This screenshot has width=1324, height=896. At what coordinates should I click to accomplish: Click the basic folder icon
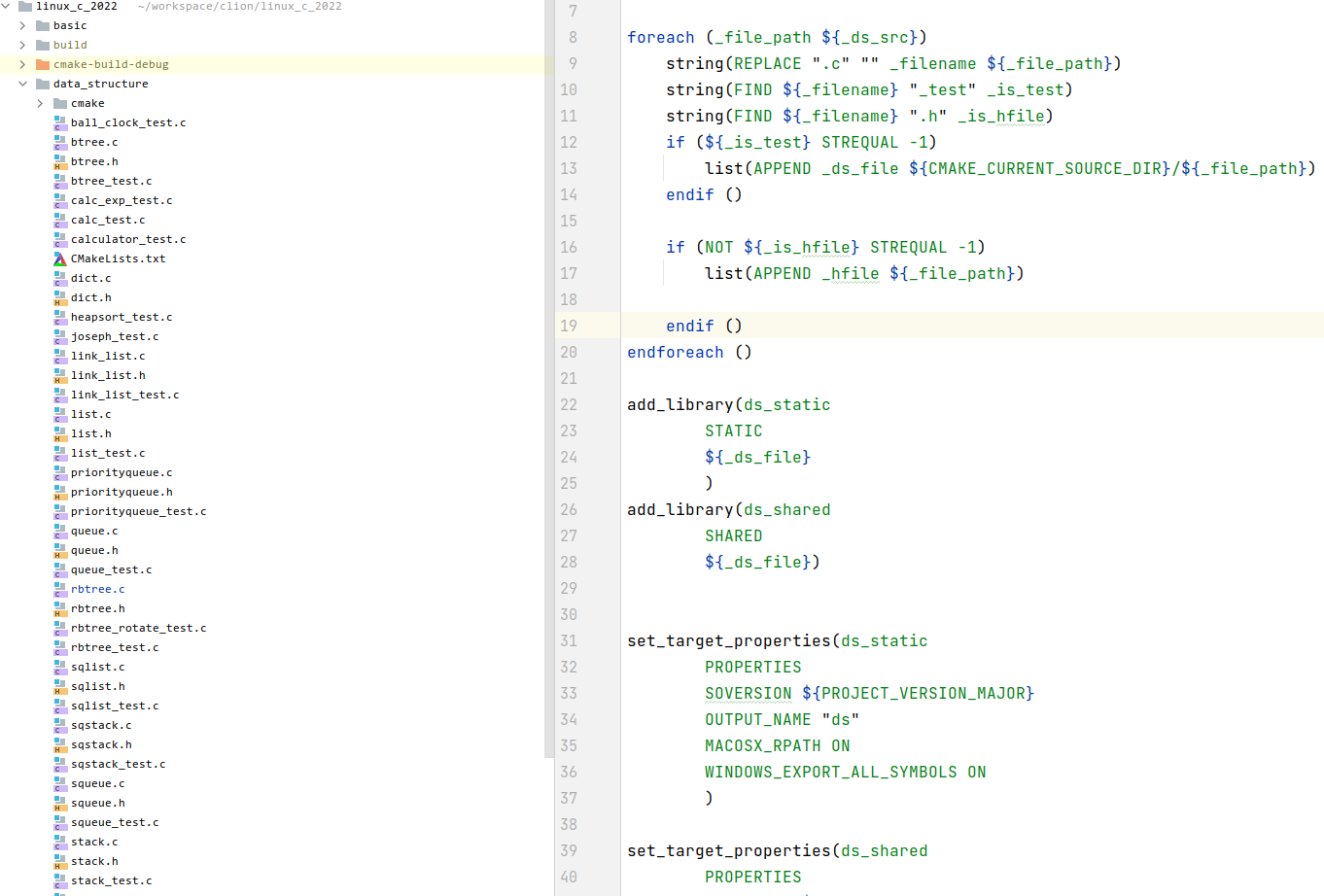[42, 25]
